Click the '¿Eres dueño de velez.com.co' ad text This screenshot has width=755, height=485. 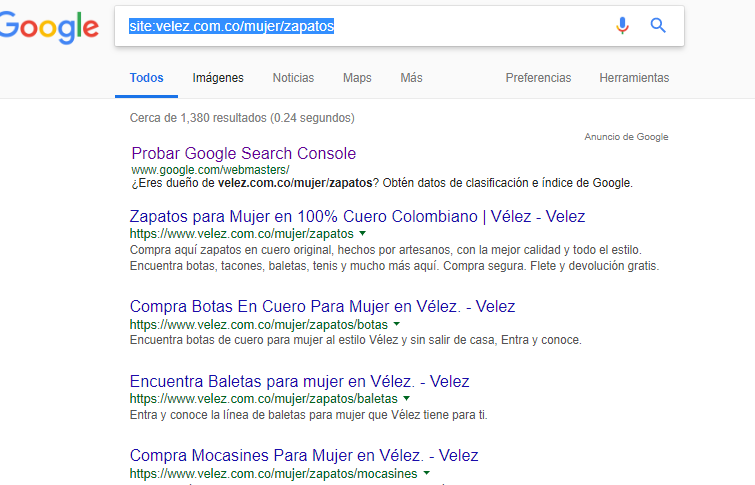pos(382,183)
